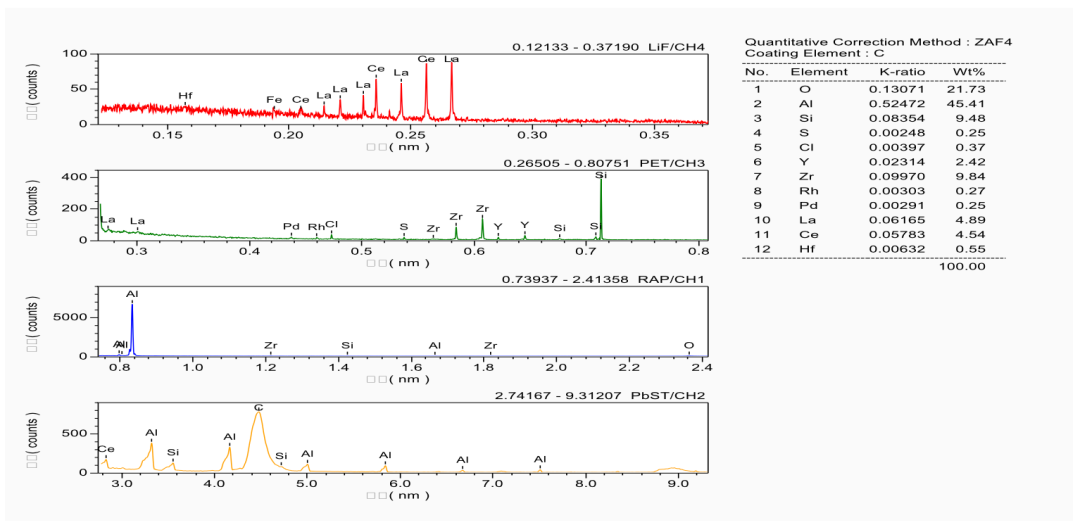Click the 2.4 axis tick in RAP spectrum
The width and height of the screenshot is (1080, 525).
[702, 368]
